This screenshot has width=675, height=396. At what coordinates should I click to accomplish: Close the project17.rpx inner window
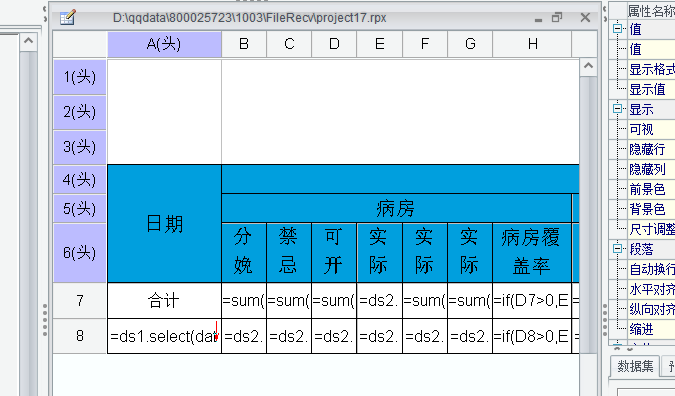pos(585,18)
